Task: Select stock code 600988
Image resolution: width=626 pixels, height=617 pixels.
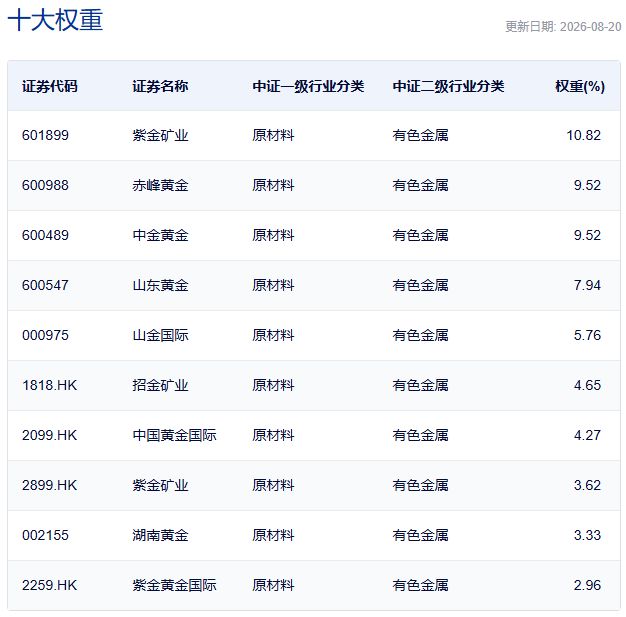Action: tap(45, 185)
